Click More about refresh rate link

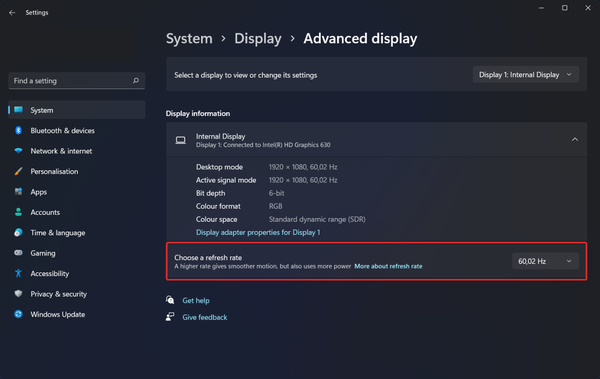(388, 266)
